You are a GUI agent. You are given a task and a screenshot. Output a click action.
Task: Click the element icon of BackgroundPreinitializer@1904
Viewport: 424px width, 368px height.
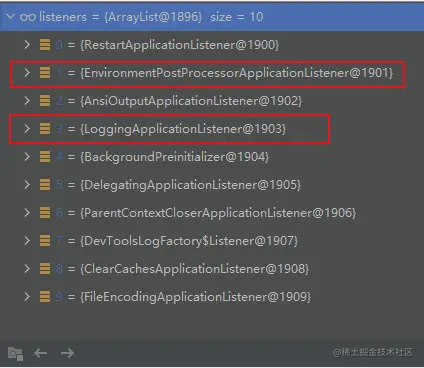(45, 156)
